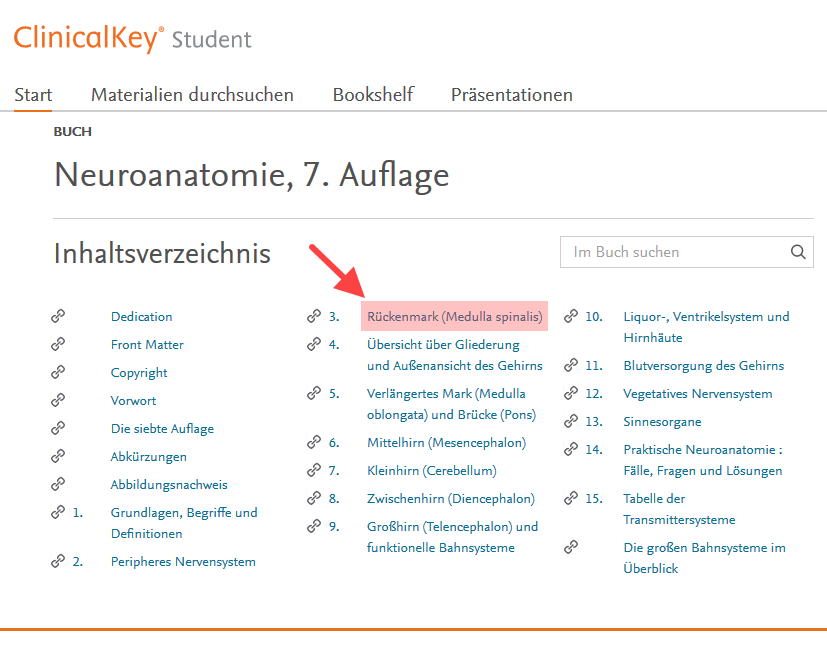Click link icon for chapter 3 Rückenmark
Viewport: 827px width, 649px height.
[314, 317]
